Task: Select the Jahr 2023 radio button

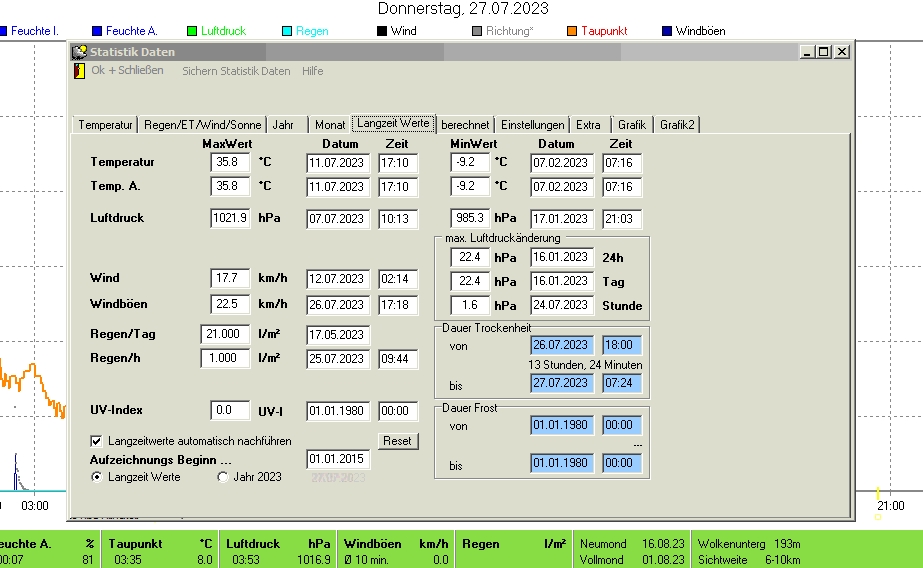Action: tap(223, 477)
